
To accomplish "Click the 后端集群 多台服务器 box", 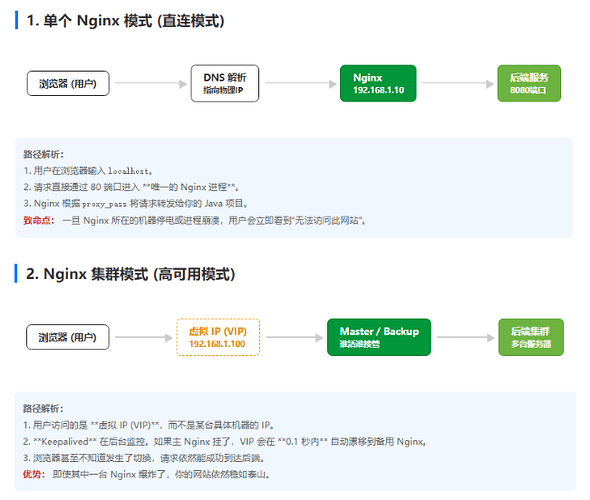I will pos(531,337).
